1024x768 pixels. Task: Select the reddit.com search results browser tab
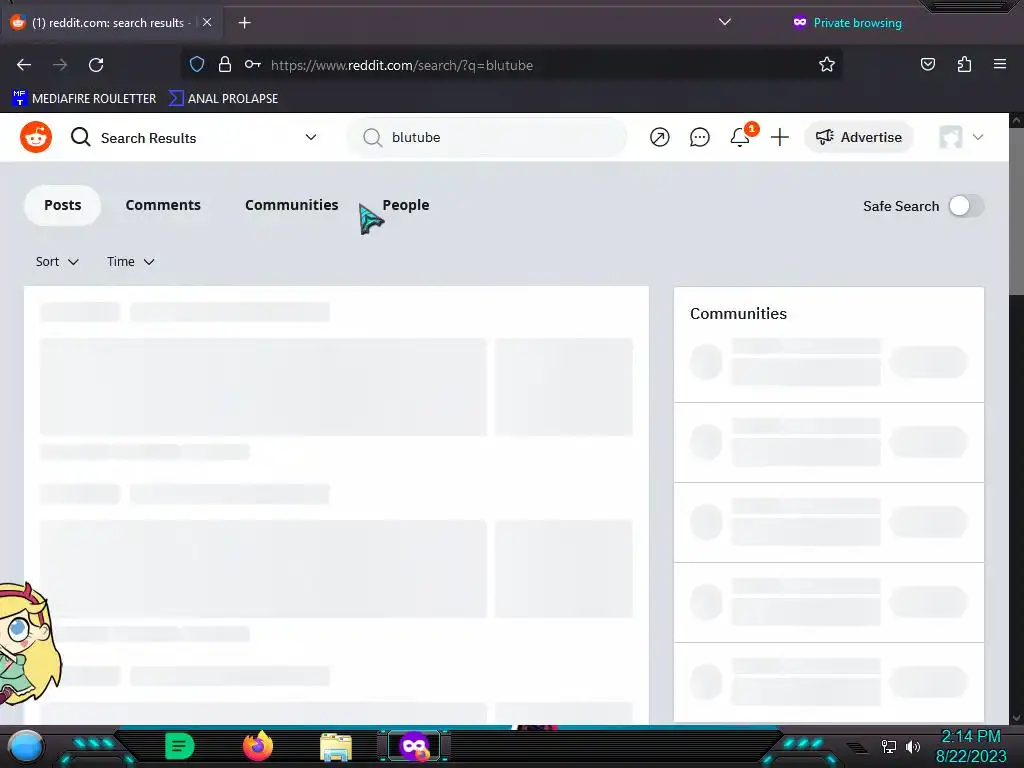pos(110,22)
